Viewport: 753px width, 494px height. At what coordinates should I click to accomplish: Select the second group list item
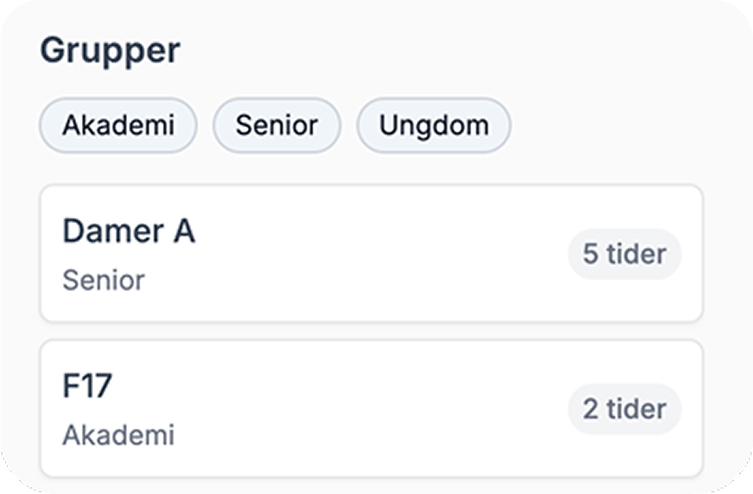tap(371, 409)
